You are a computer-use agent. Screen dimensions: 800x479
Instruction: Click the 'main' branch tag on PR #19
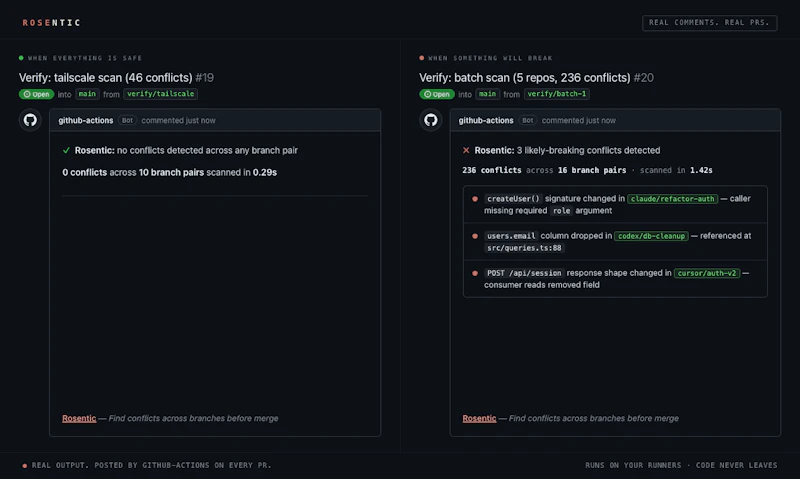point(87,94)
